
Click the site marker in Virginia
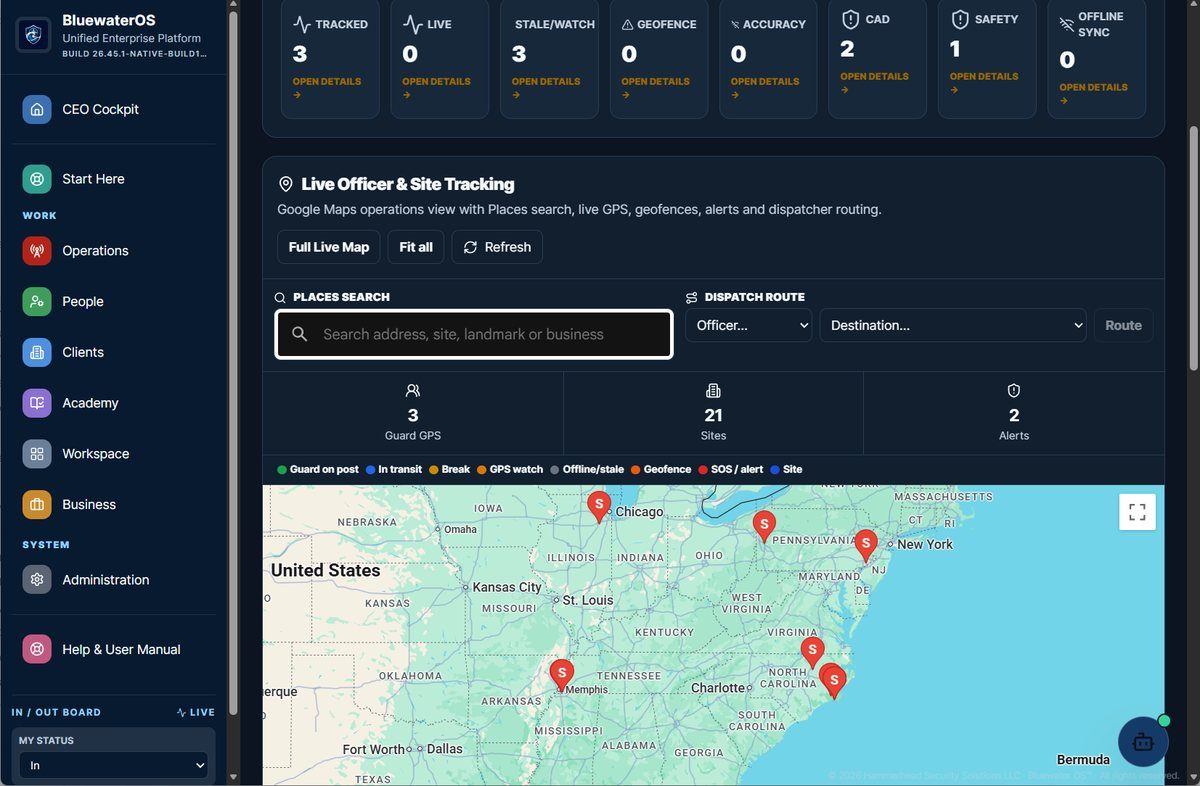tap(813, 653)
